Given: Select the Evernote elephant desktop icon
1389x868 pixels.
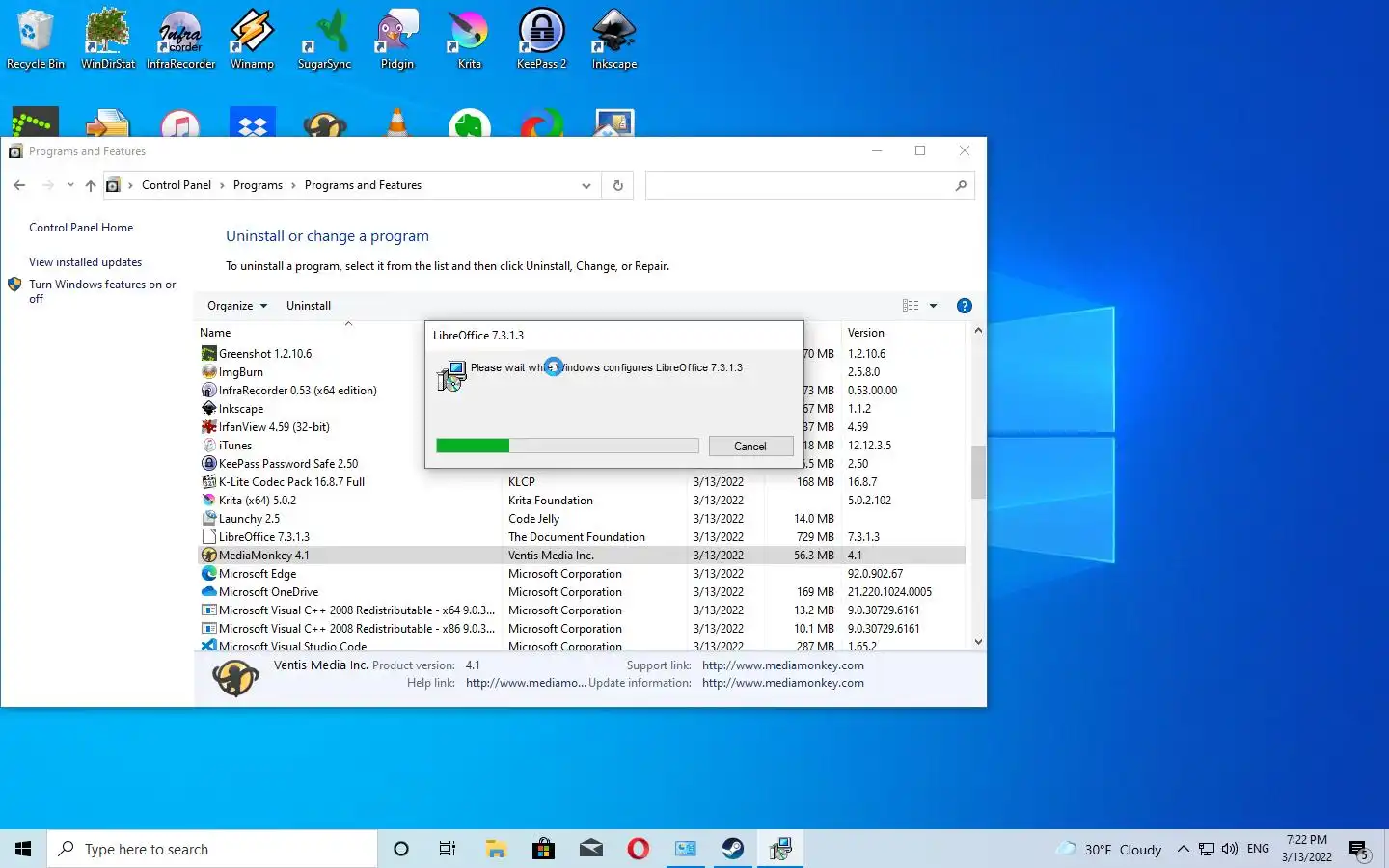Looking at the screenshot, I should click(x=470, y=122).
